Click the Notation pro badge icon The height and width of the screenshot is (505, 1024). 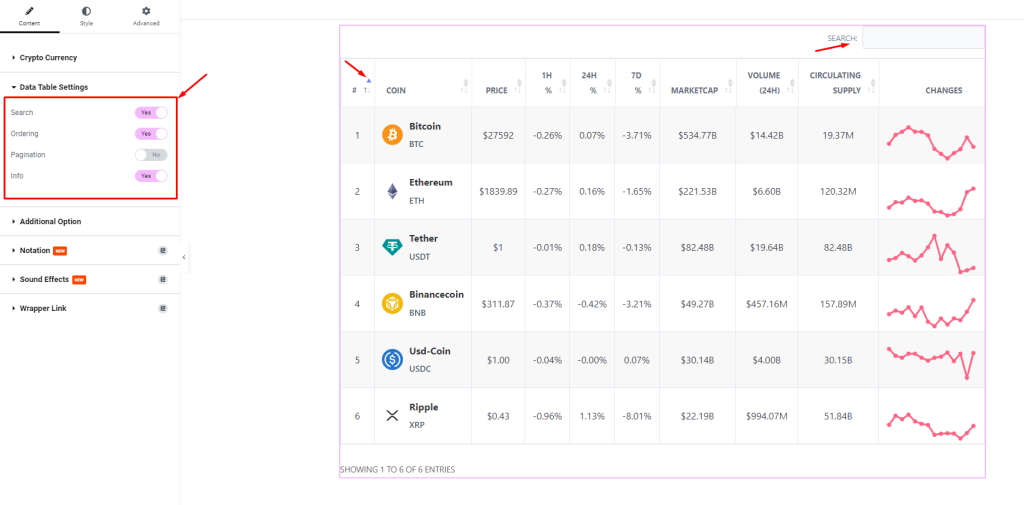163,250
